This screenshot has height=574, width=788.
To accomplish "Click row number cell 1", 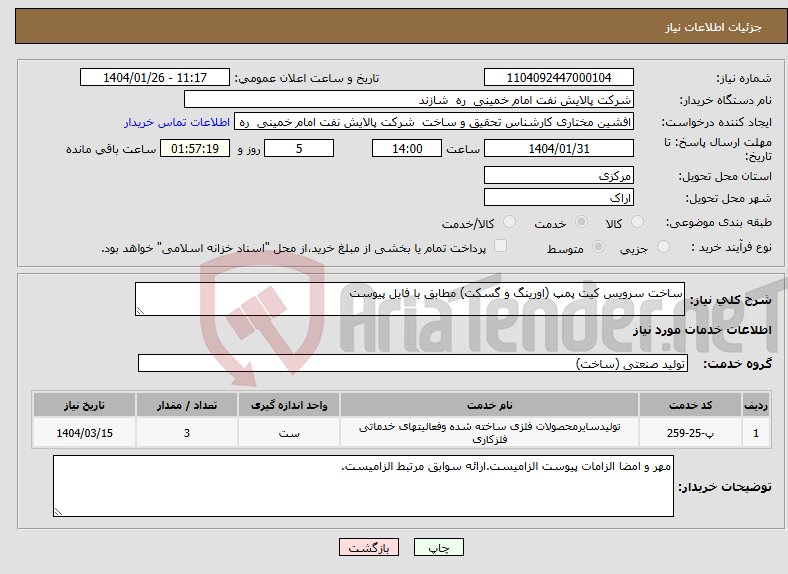I will pos(756,432).
